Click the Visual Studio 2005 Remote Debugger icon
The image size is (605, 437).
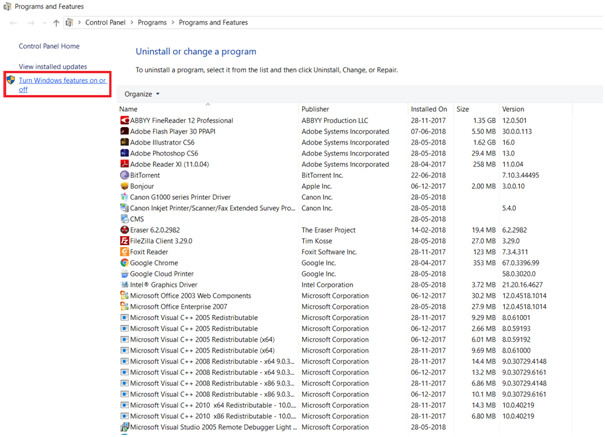coord(124,427)
